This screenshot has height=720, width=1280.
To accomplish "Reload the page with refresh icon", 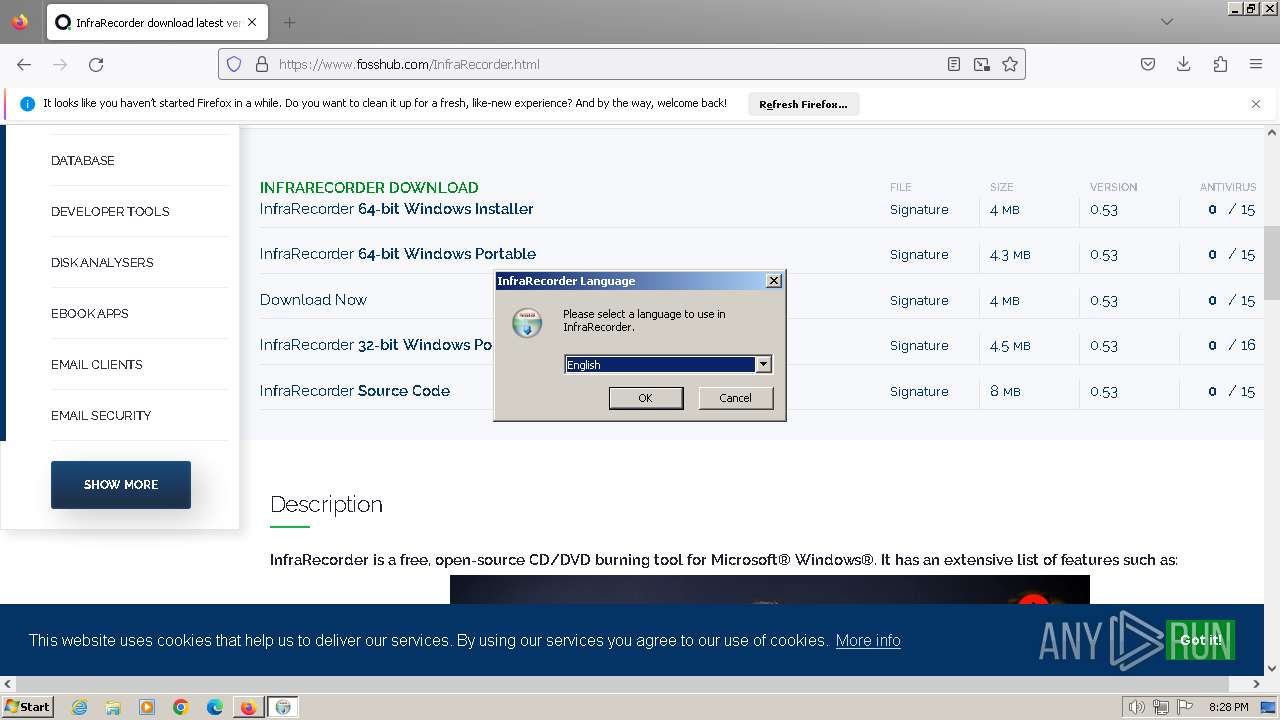I will click(96, 64).
